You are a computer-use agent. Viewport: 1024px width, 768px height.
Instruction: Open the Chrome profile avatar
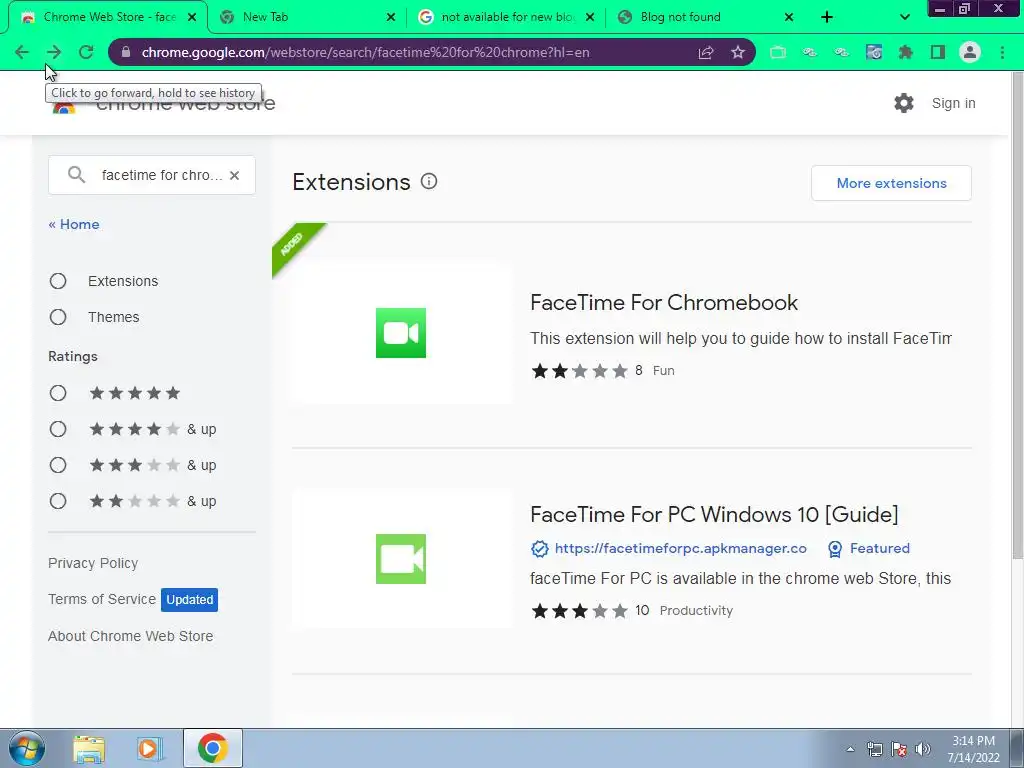click(x=970, y=52)
